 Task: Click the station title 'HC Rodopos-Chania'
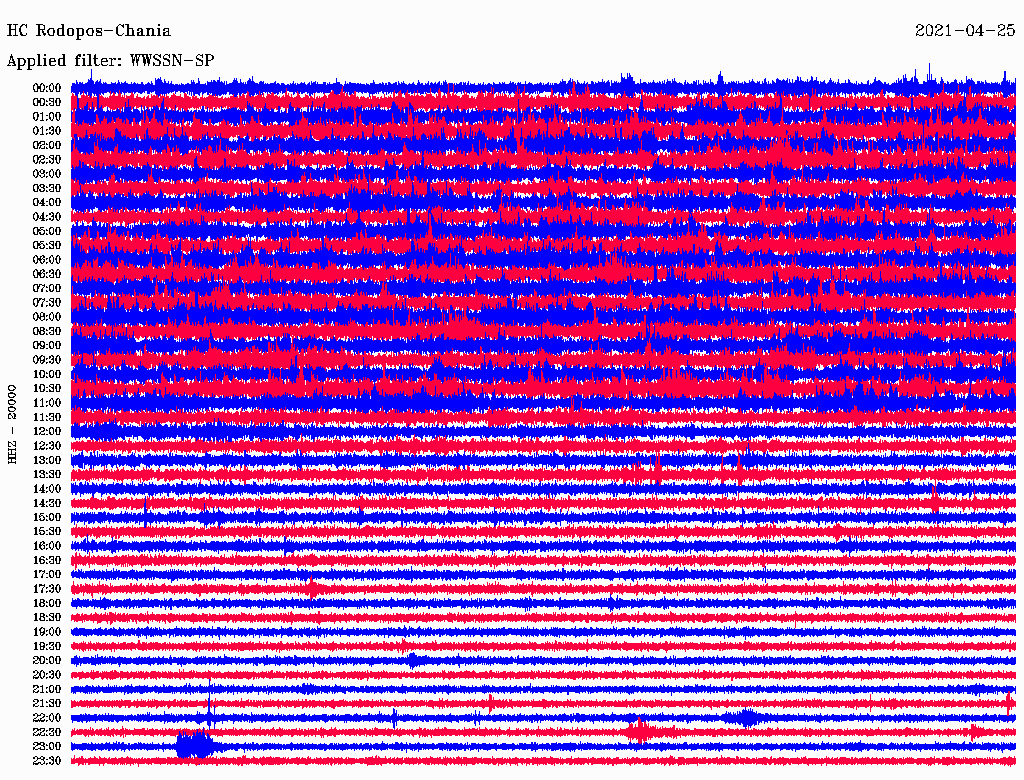click(x=89, y=31)
